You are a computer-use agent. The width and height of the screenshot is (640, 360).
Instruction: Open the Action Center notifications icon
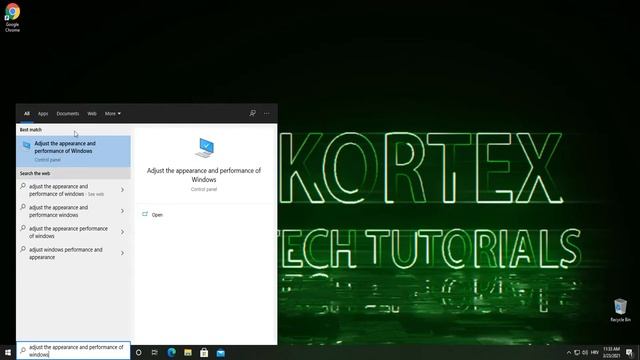(629, 353)
